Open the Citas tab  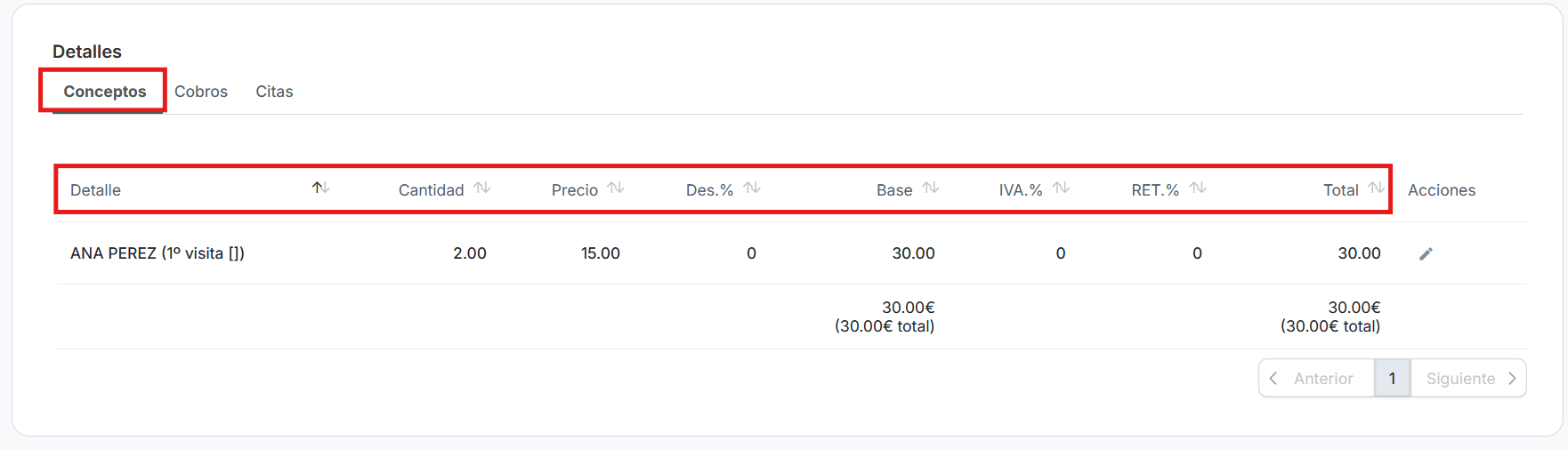coord(274,92)
